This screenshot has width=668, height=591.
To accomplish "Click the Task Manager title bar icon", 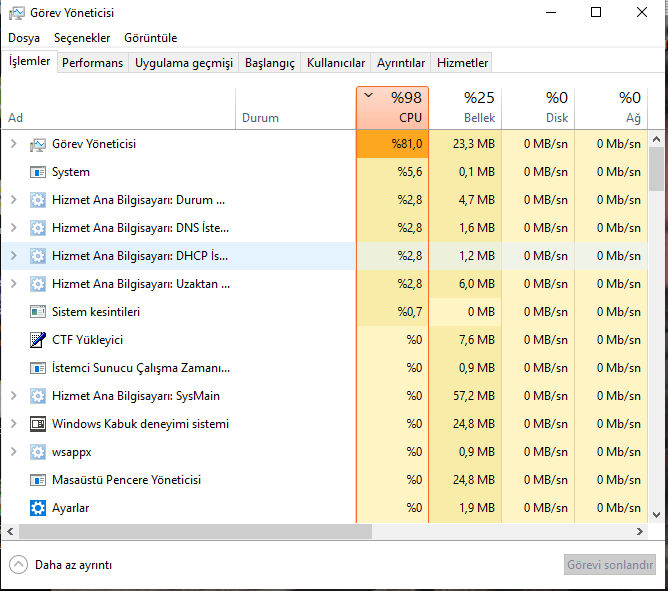I will pyautogui.click(x=17, y=13).
